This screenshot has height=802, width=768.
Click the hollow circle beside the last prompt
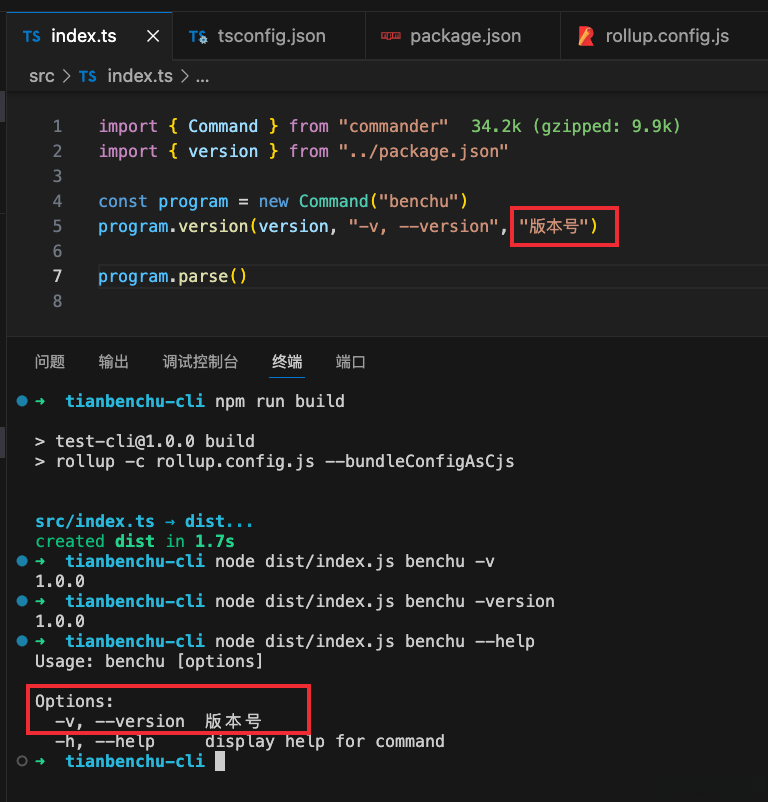(x=22, y=761)
